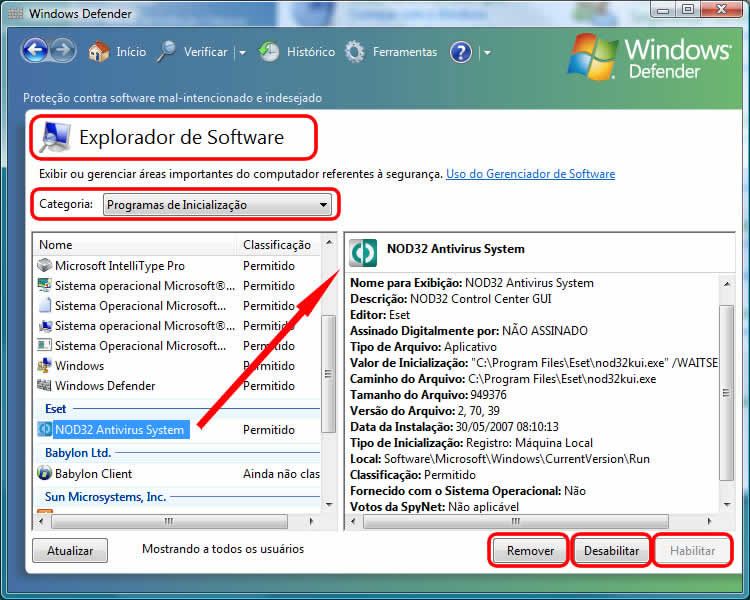750x600 pixels.
Task: Select the Windows entry in program list
Action: 178,366
